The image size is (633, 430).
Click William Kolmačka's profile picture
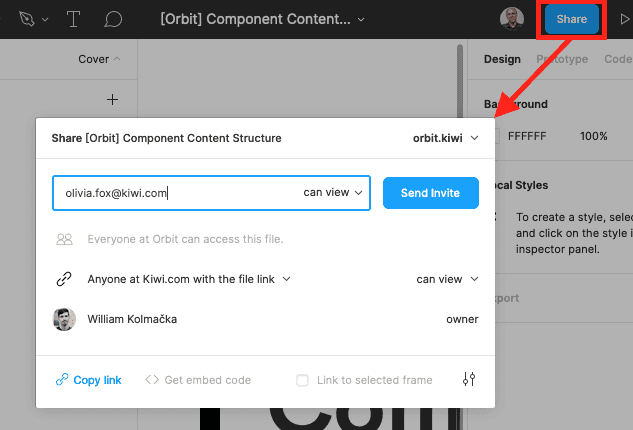click(64, 319)
